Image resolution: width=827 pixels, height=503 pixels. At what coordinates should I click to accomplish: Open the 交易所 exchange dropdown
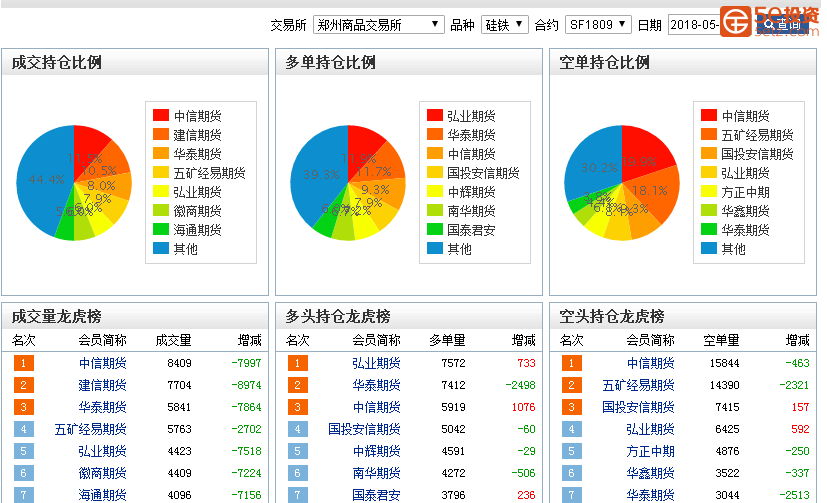tap(378, 25)
